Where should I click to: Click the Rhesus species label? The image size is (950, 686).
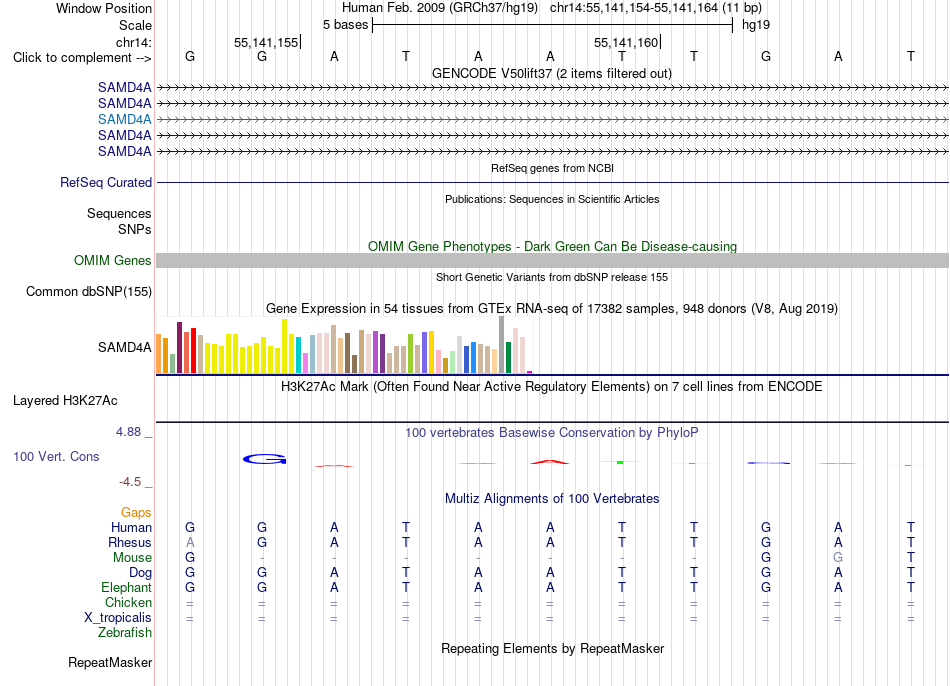coord(130,542)
